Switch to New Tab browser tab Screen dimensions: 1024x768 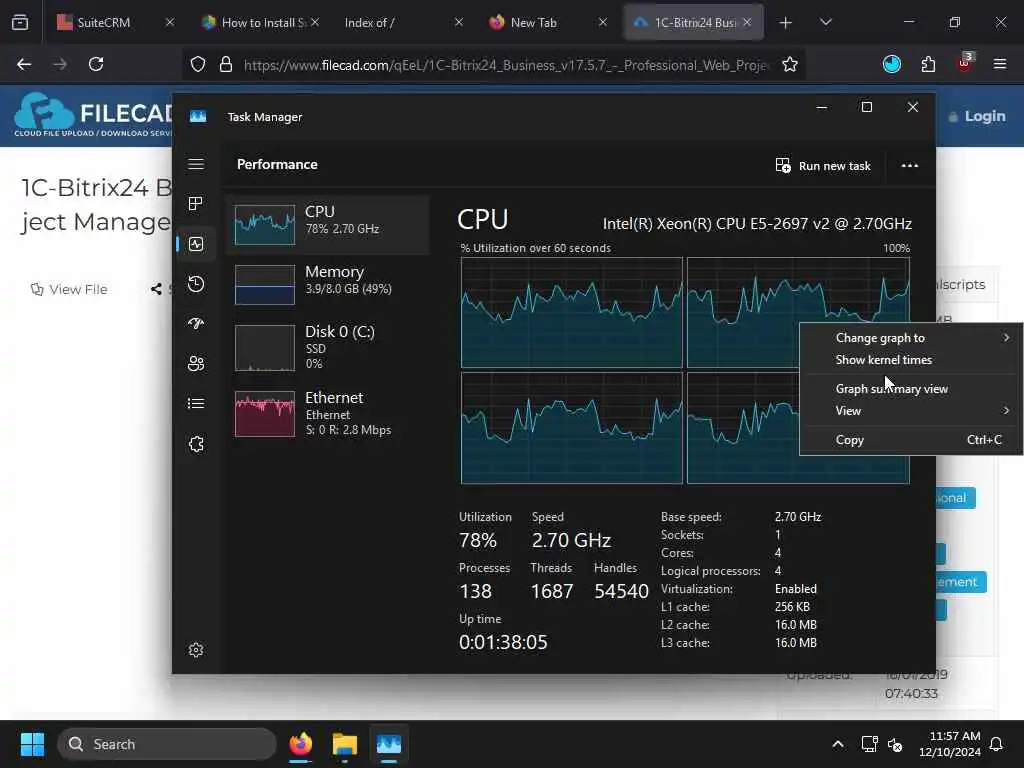(536, 22)
